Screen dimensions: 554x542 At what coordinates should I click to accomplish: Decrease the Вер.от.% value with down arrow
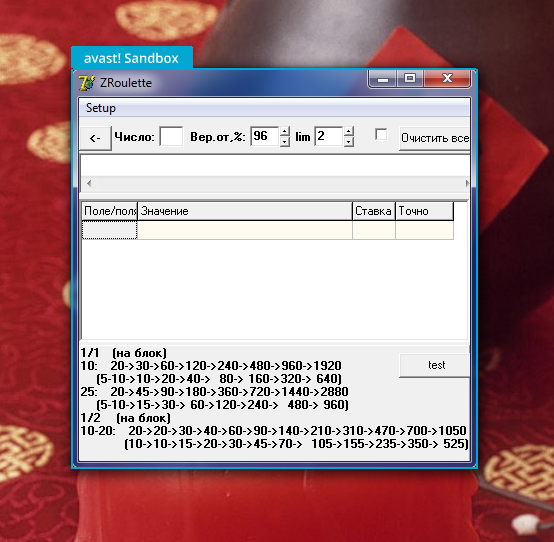[x=284, y=141]
